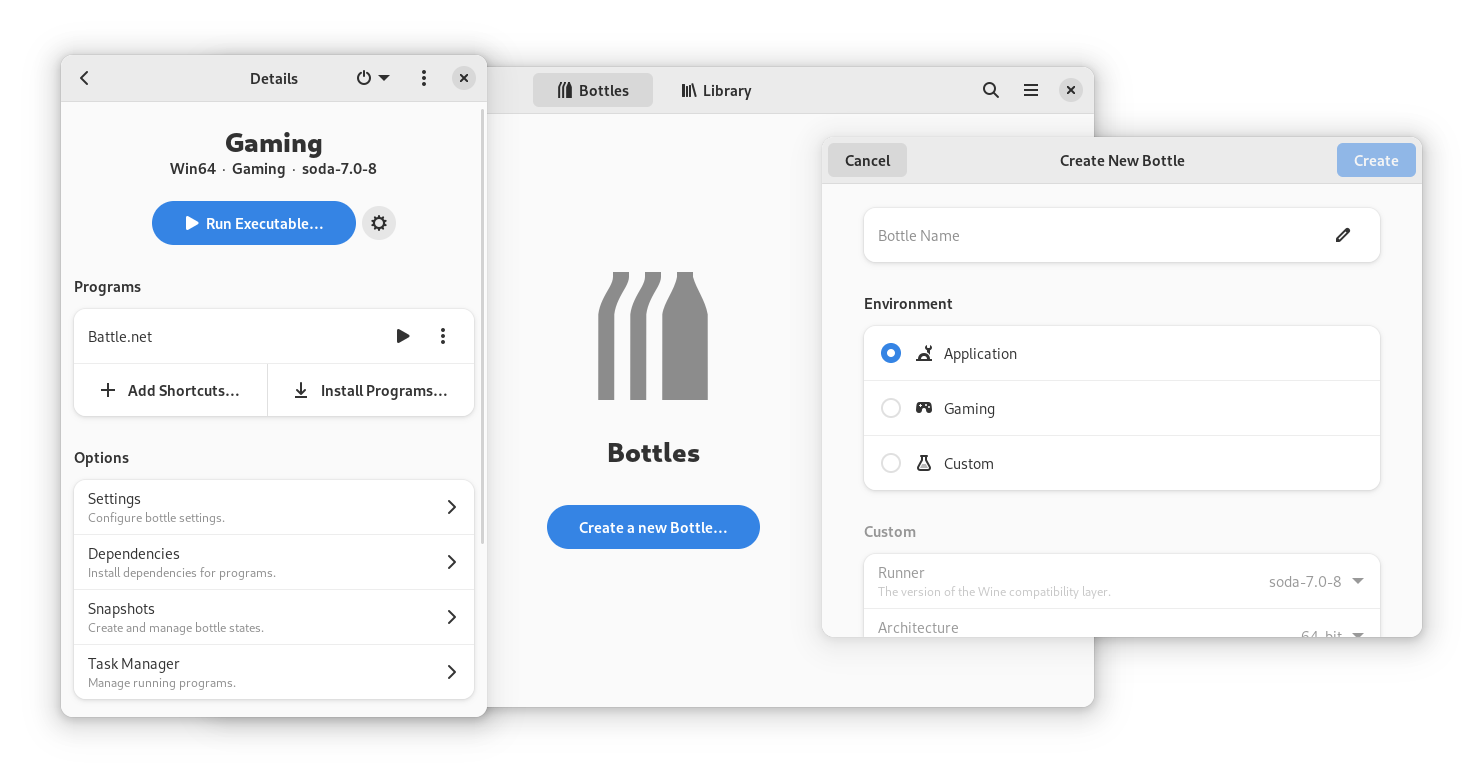Select the Application environment
The height and width of the screenshot is (784, 1483).
pyautogui.click(x=890, y=353)
